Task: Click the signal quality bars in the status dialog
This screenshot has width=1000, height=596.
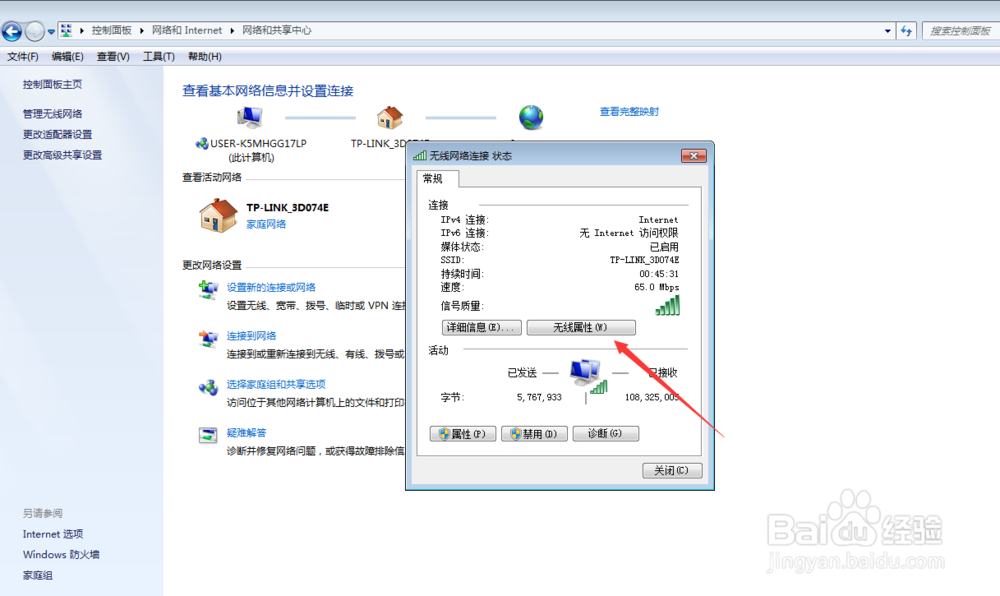Action: 666,305
